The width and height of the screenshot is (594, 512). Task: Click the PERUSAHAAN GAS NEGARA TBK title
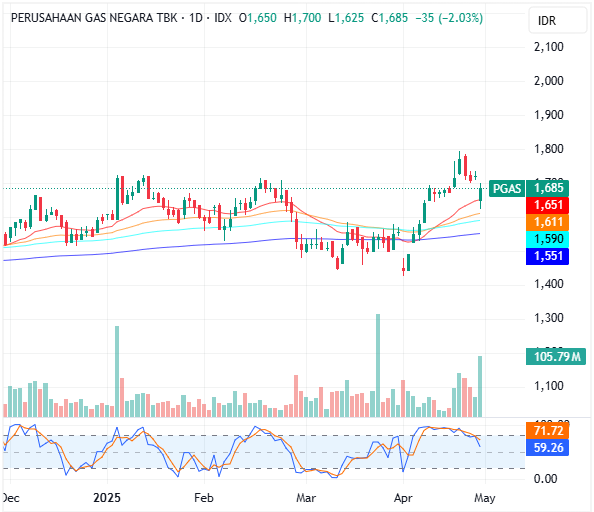pyautogui.click(x=94, y=18)
